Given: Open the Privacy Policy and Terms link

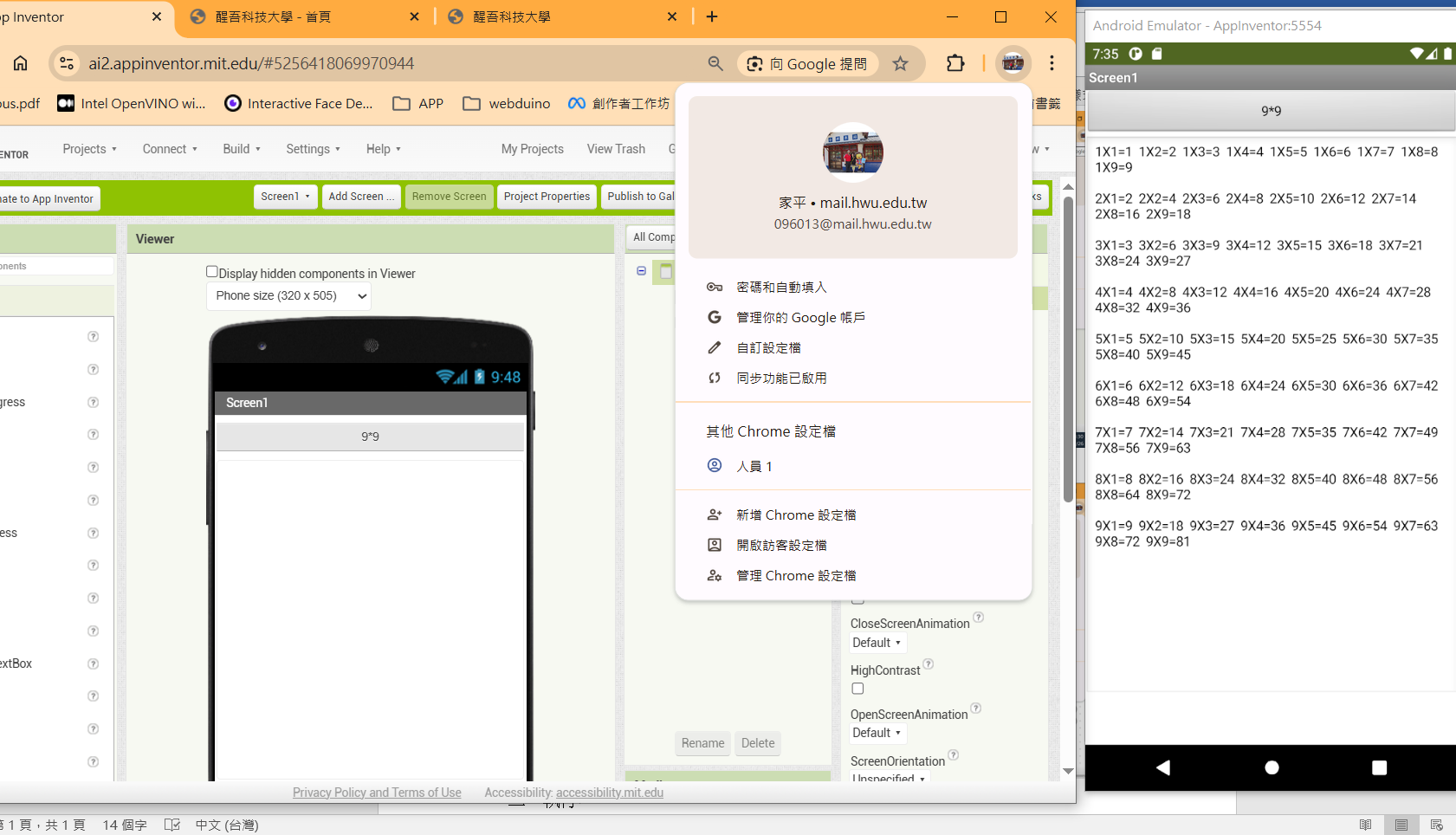Looking at the screenshot, I should 377,793.
